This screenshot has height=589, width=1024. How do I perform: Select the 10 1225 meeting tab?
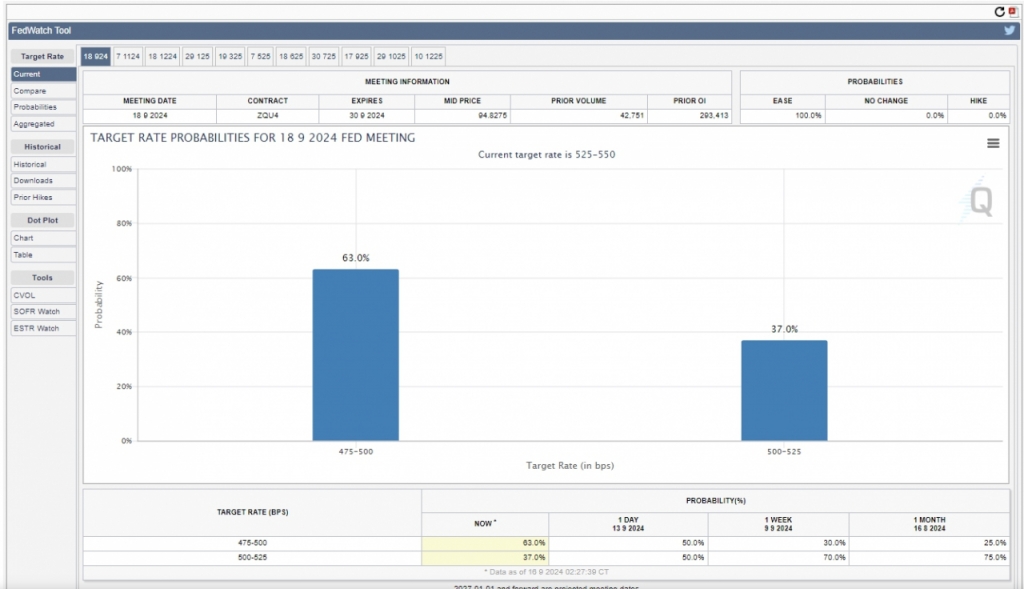click(x=428, y=57)
